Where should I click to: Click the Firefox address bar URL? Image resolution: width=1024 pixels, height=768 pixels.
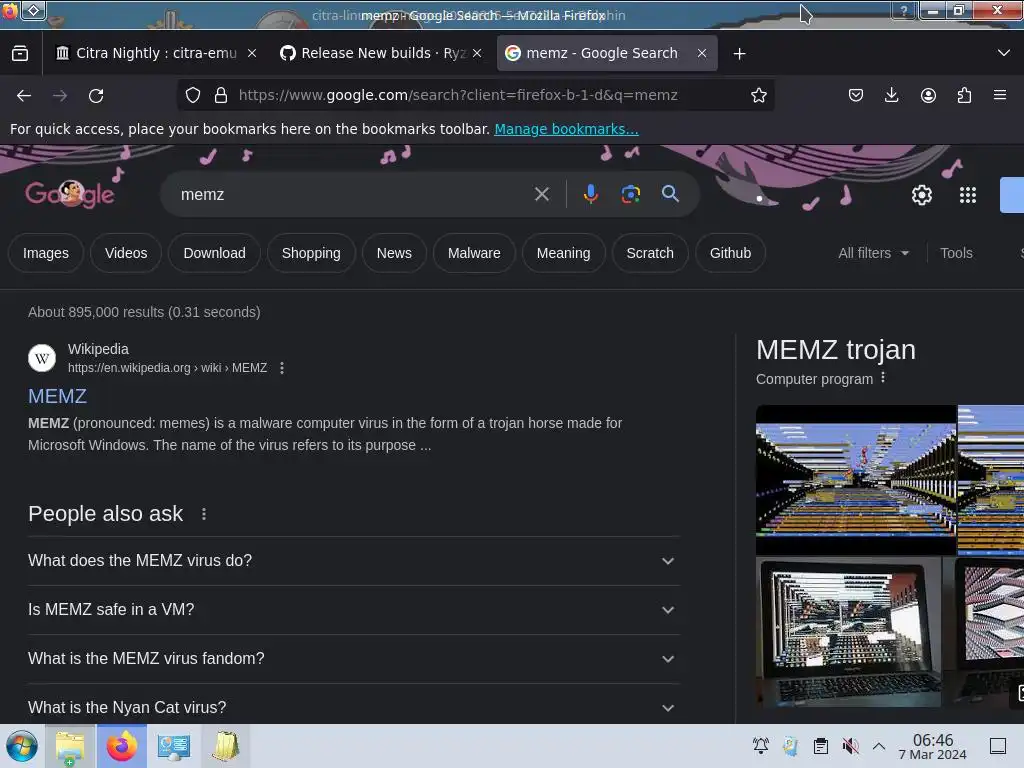458,95
